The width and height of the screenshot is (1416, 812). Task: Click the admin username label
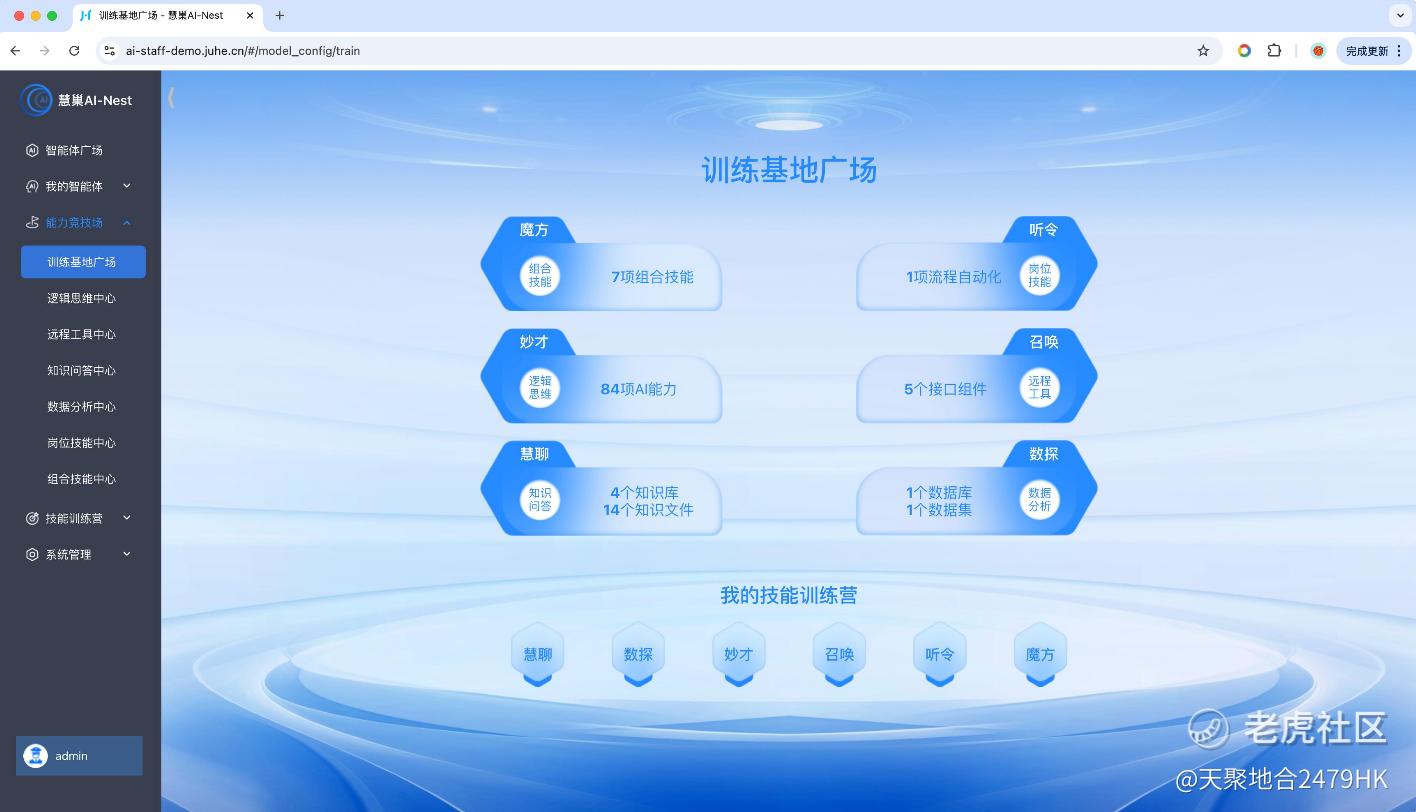tap(71, 756)
